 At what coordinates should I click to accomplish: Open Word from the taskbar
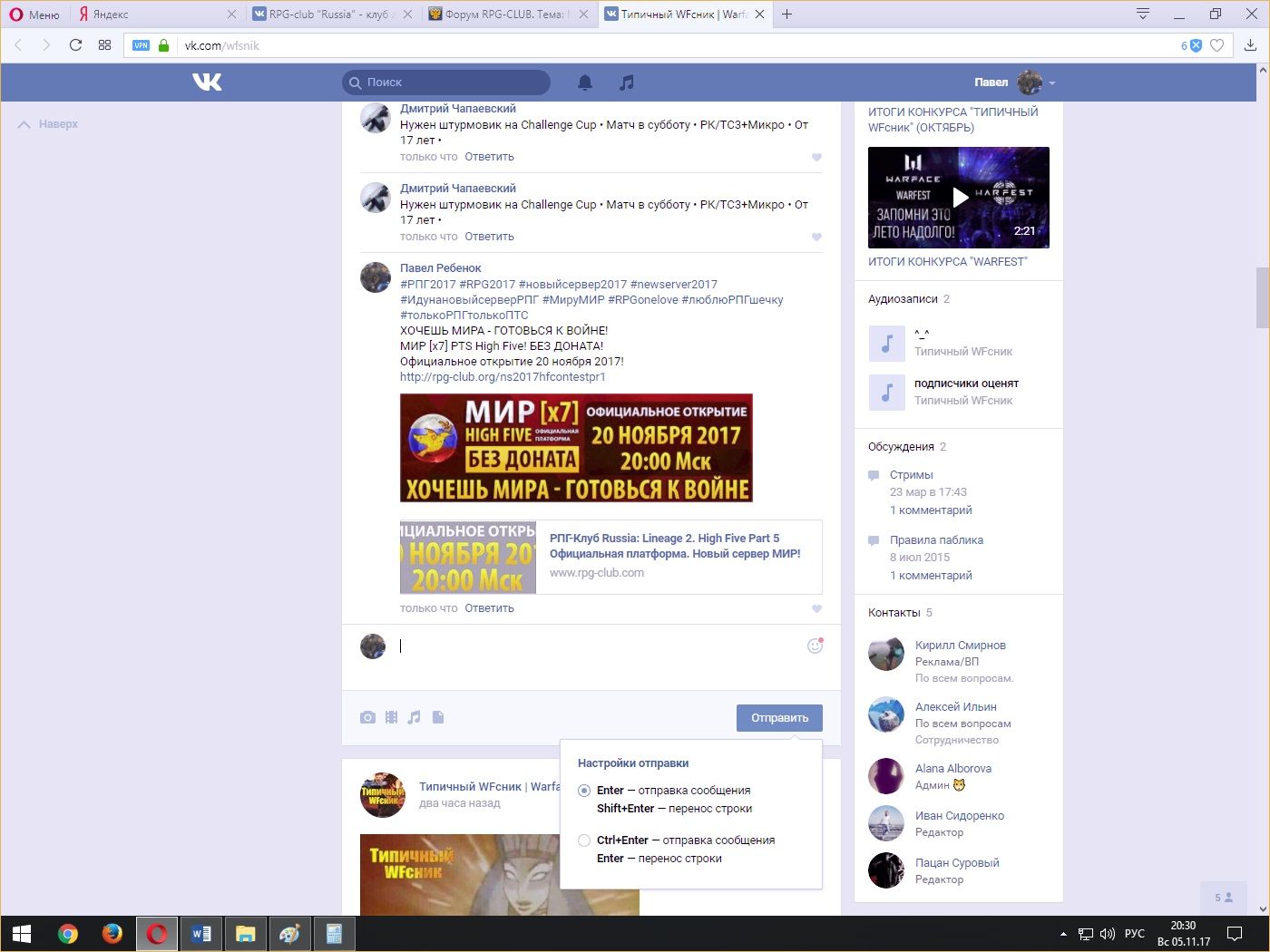(x=201, y=934)
